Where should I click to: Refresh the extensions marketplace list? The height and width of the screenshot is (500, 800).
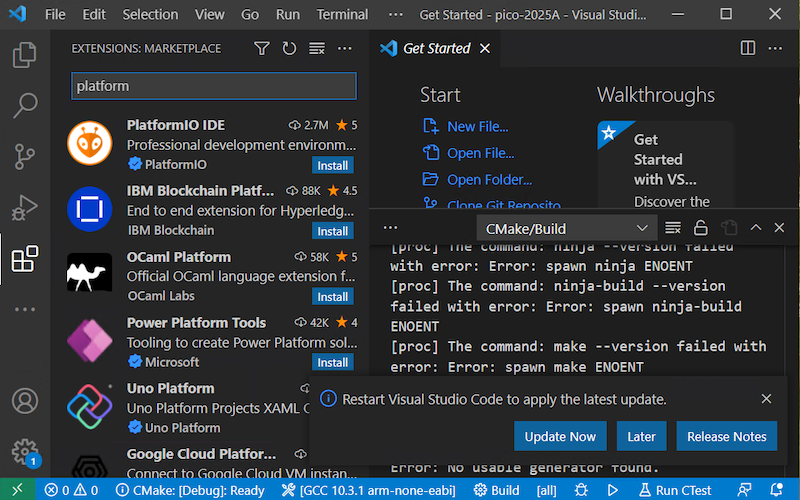pyautogui.click(x=289, y=48)
